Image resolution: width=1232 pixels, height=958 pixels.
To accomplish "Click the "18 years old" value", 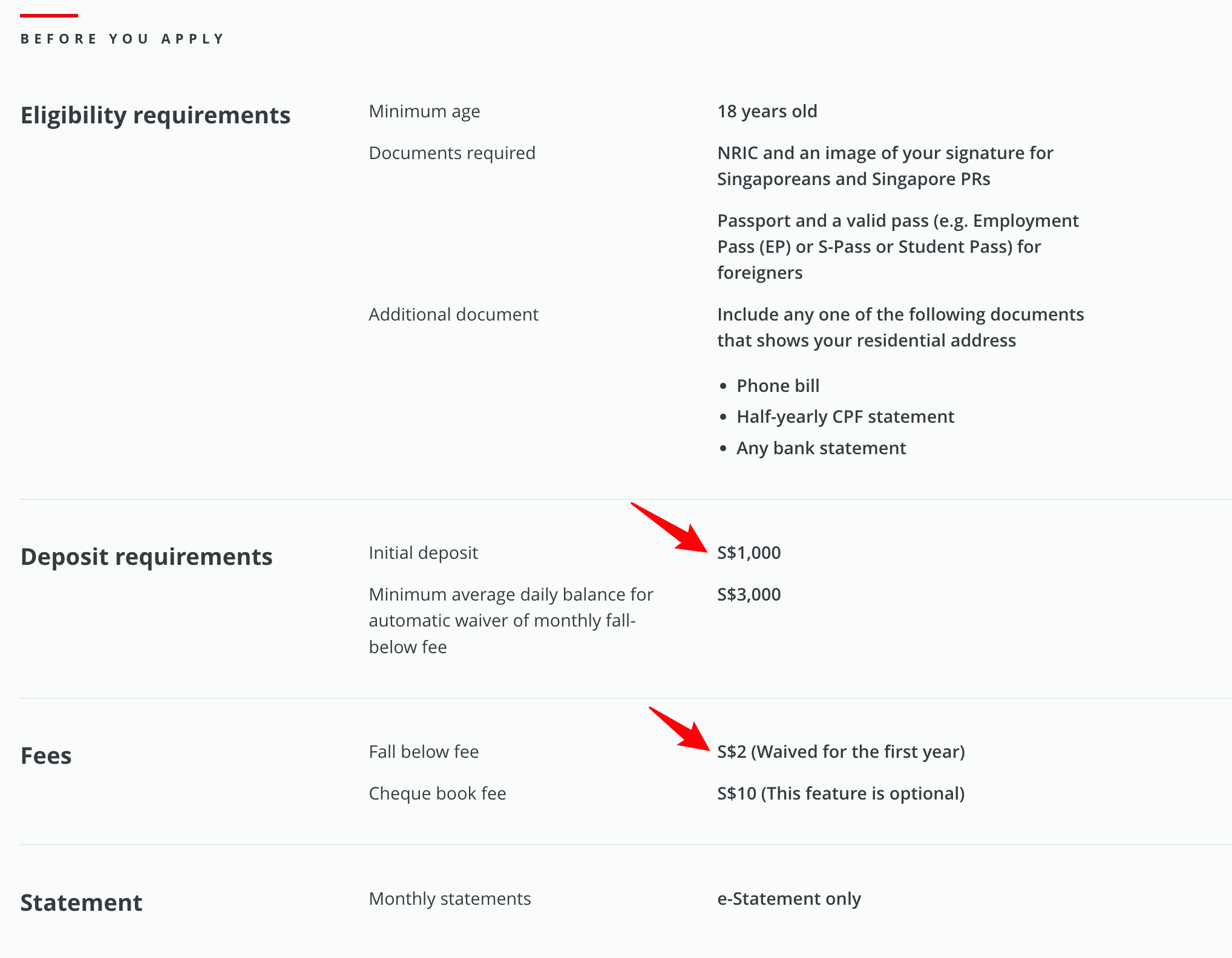I will coord(767,111).
